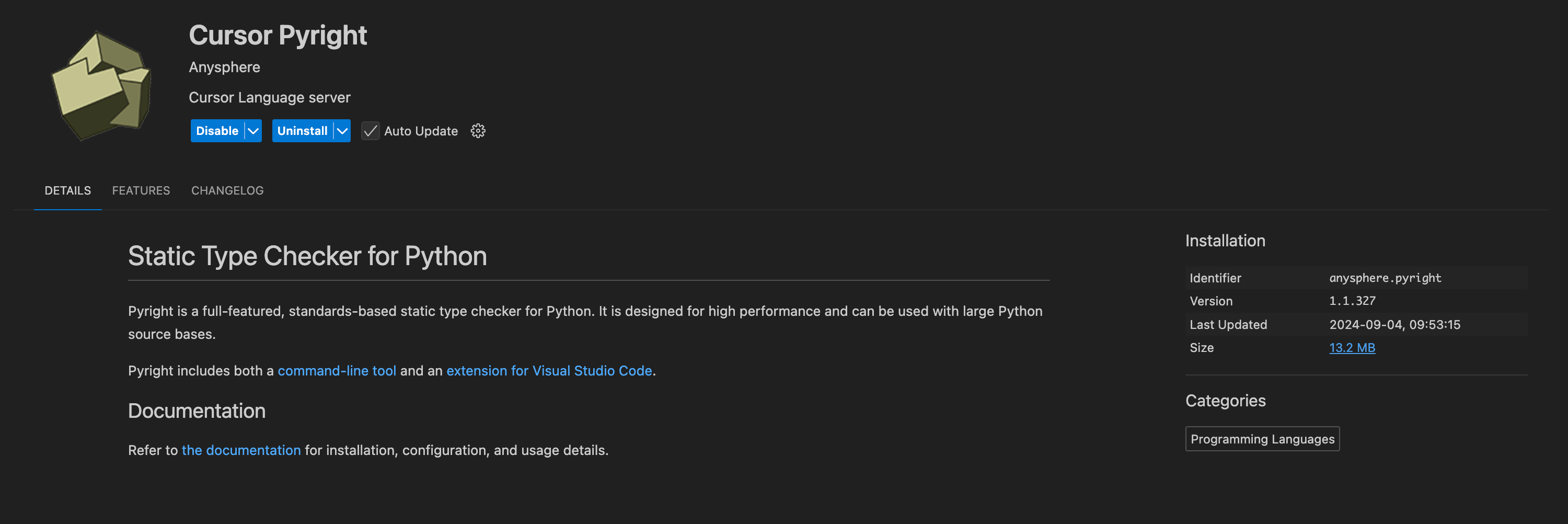This screenshot has height=524, width=1568.
Task: Click the 13.2 MB size link
Action: point(1352,348)
